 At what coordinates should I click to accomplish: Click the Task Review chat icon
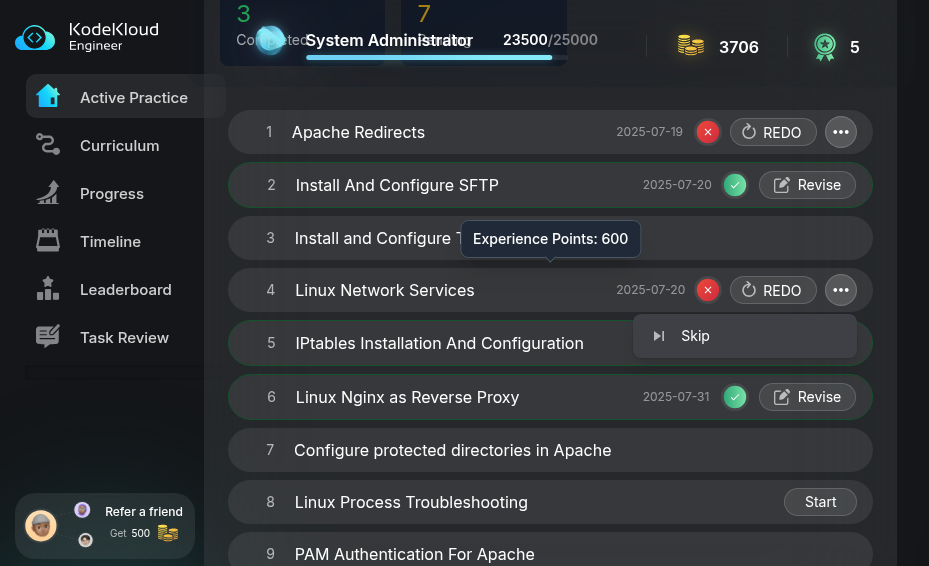[47, 337]
